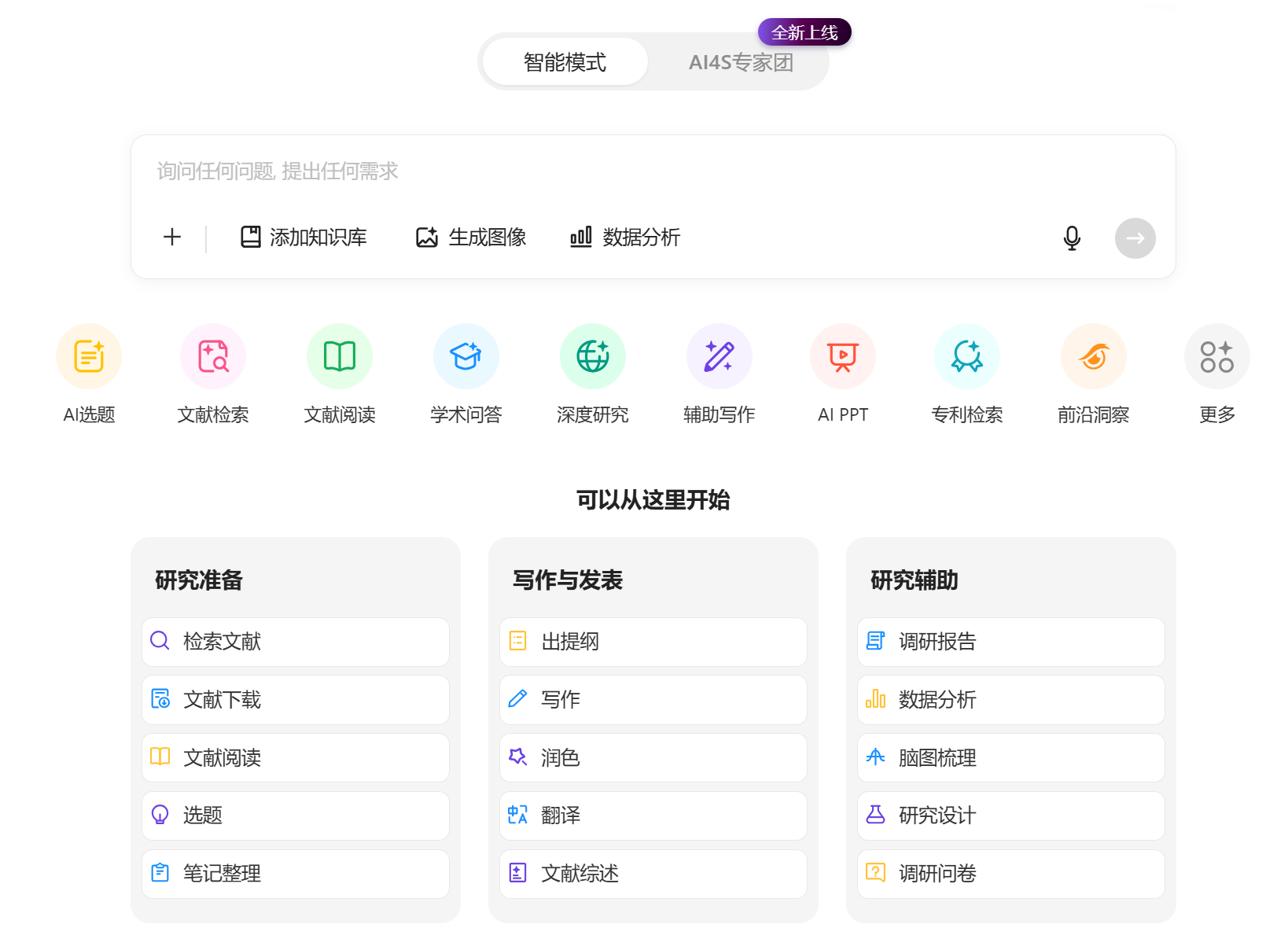
Task: Select 文献下载 under 研究准备
Action: (296, 700)
